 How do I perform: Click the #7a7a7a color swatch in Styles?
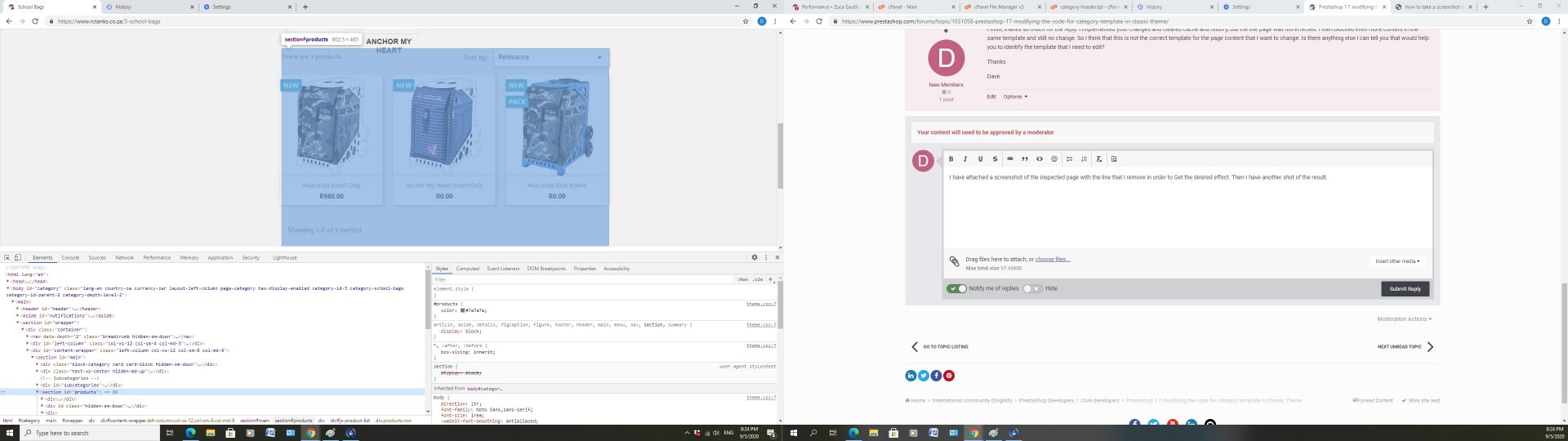[x=462, y=310]
